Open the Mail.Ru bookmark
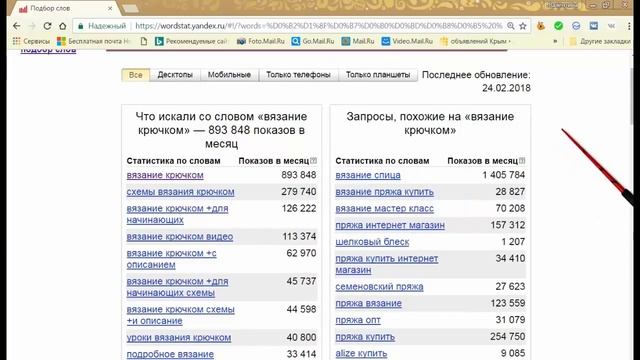640x360 pixels. coord(358,41)
